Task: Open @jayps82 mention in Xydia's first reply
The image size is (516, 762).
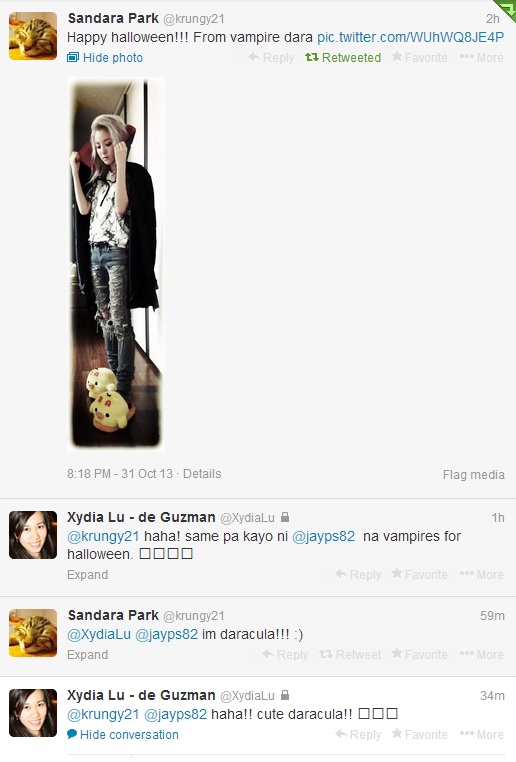Action: point(324,537)
